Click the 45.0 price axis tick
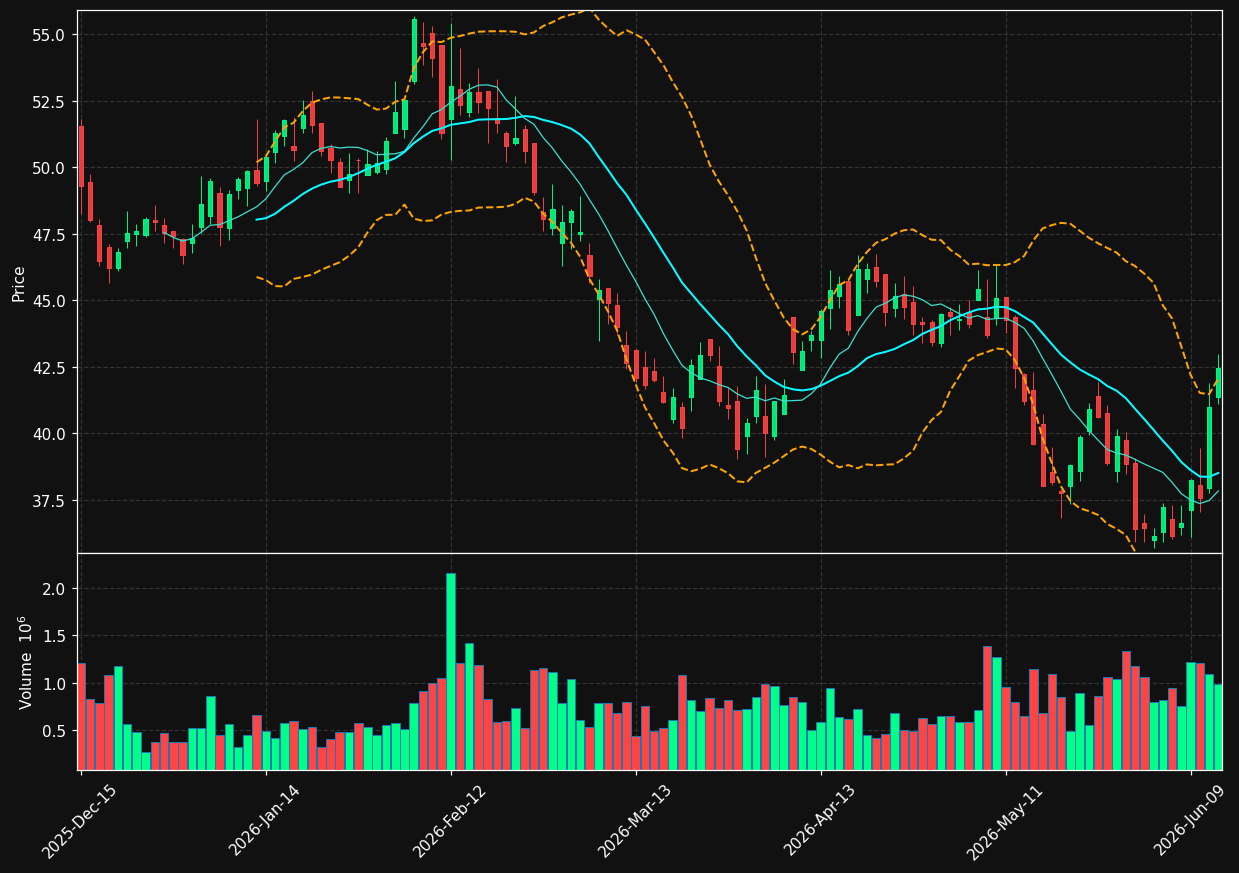 49,301
